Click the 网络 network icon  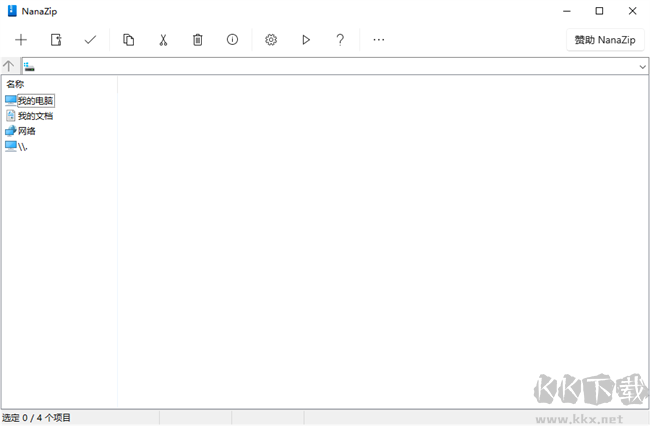10,131
